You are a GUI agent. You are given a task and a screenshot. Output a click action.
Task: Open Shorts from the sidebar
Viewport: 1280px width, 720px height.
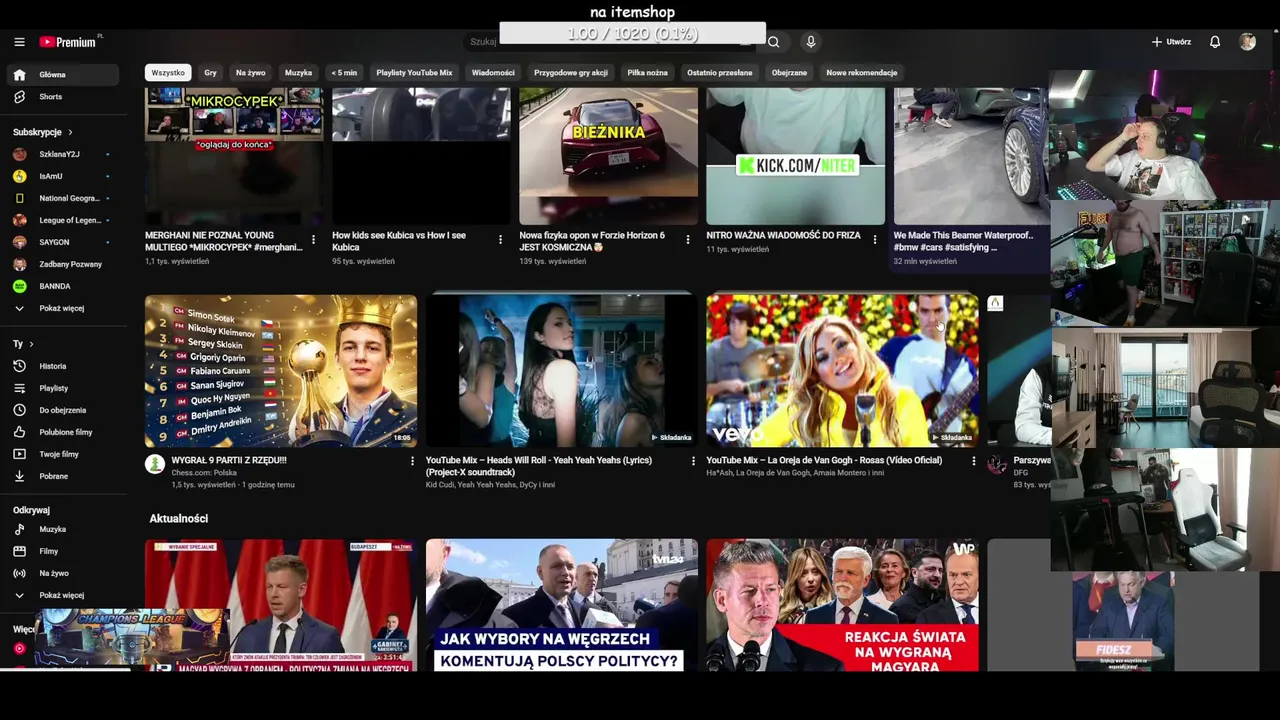62,97
